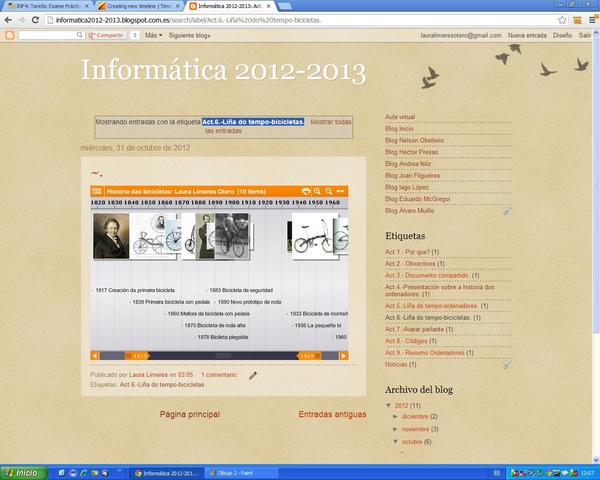Collapse 2012 archive tree

(x=388, y=405)
